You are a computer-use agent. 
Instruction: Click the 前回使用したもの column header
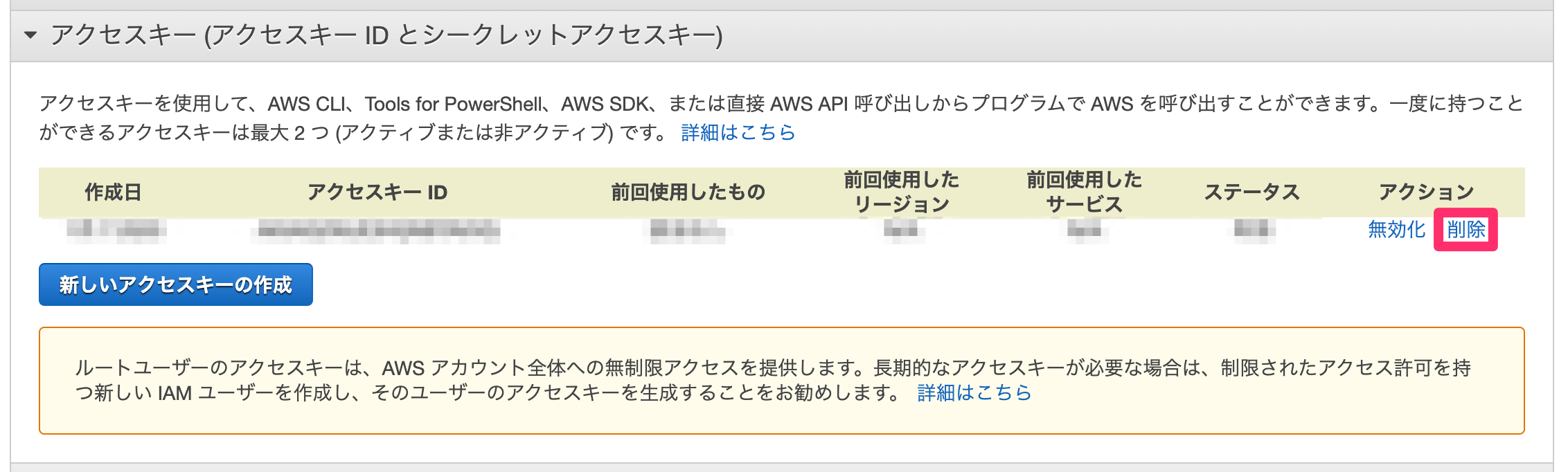(688, 192)
